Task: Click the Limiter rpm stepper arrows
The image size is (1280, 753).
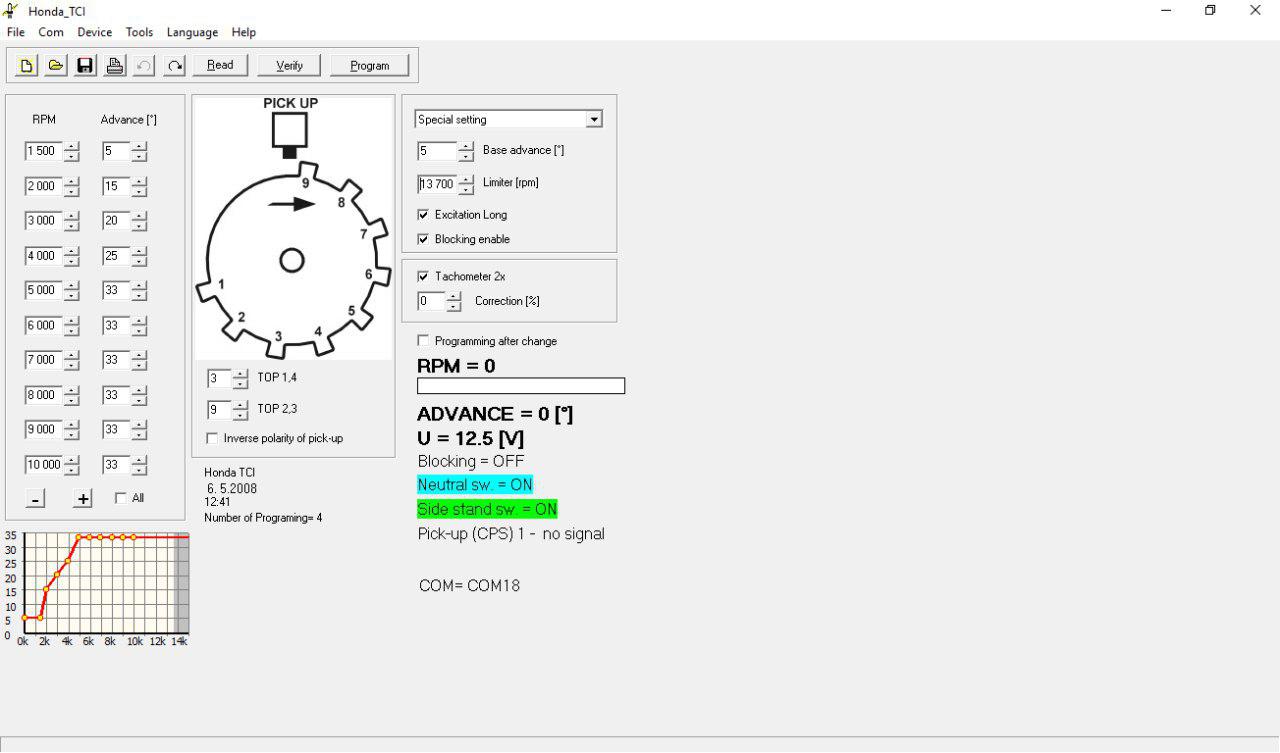Action: coord(465,184)
